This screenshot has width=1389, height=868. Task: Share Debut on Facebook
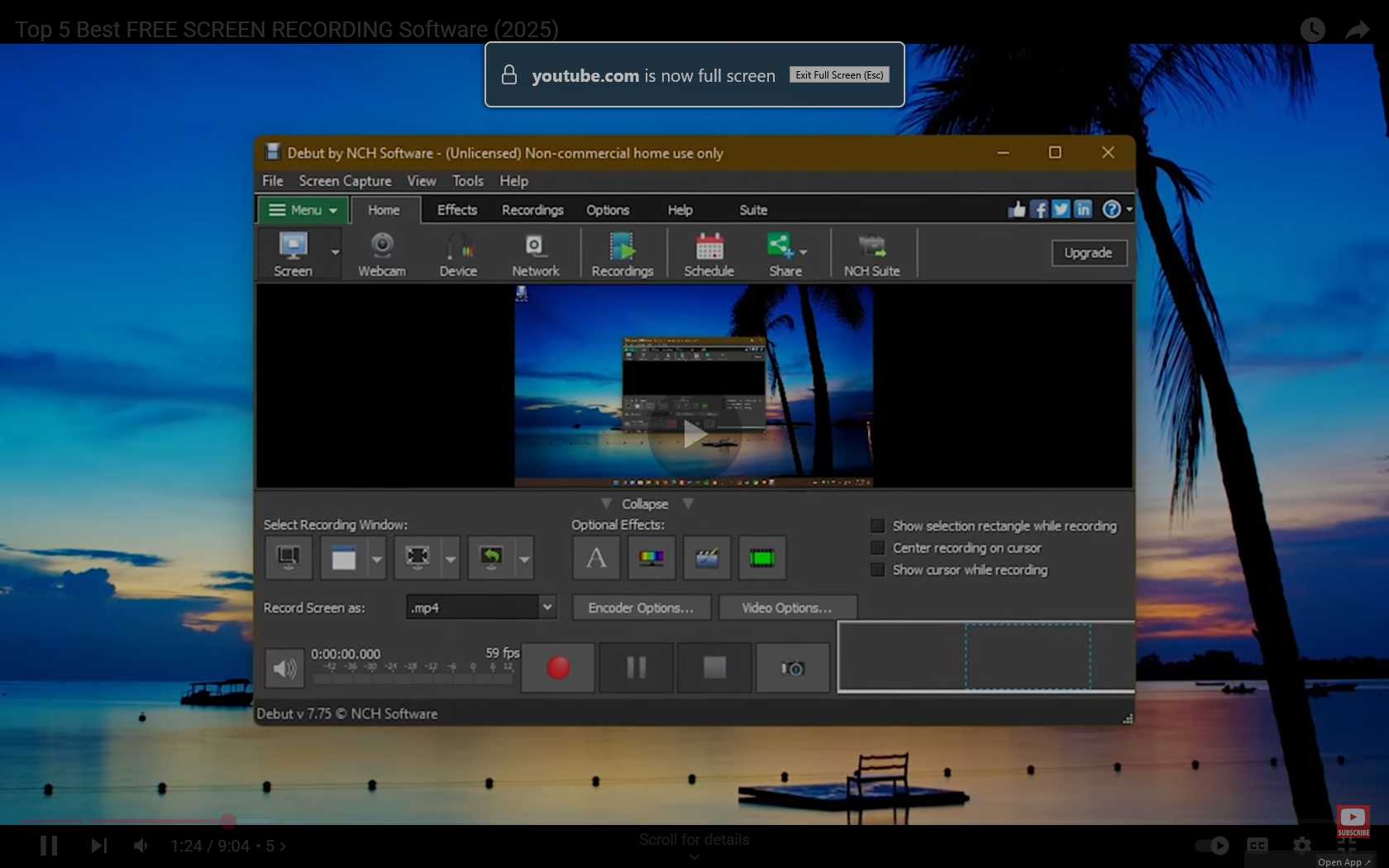click(x=1039, y=209)
